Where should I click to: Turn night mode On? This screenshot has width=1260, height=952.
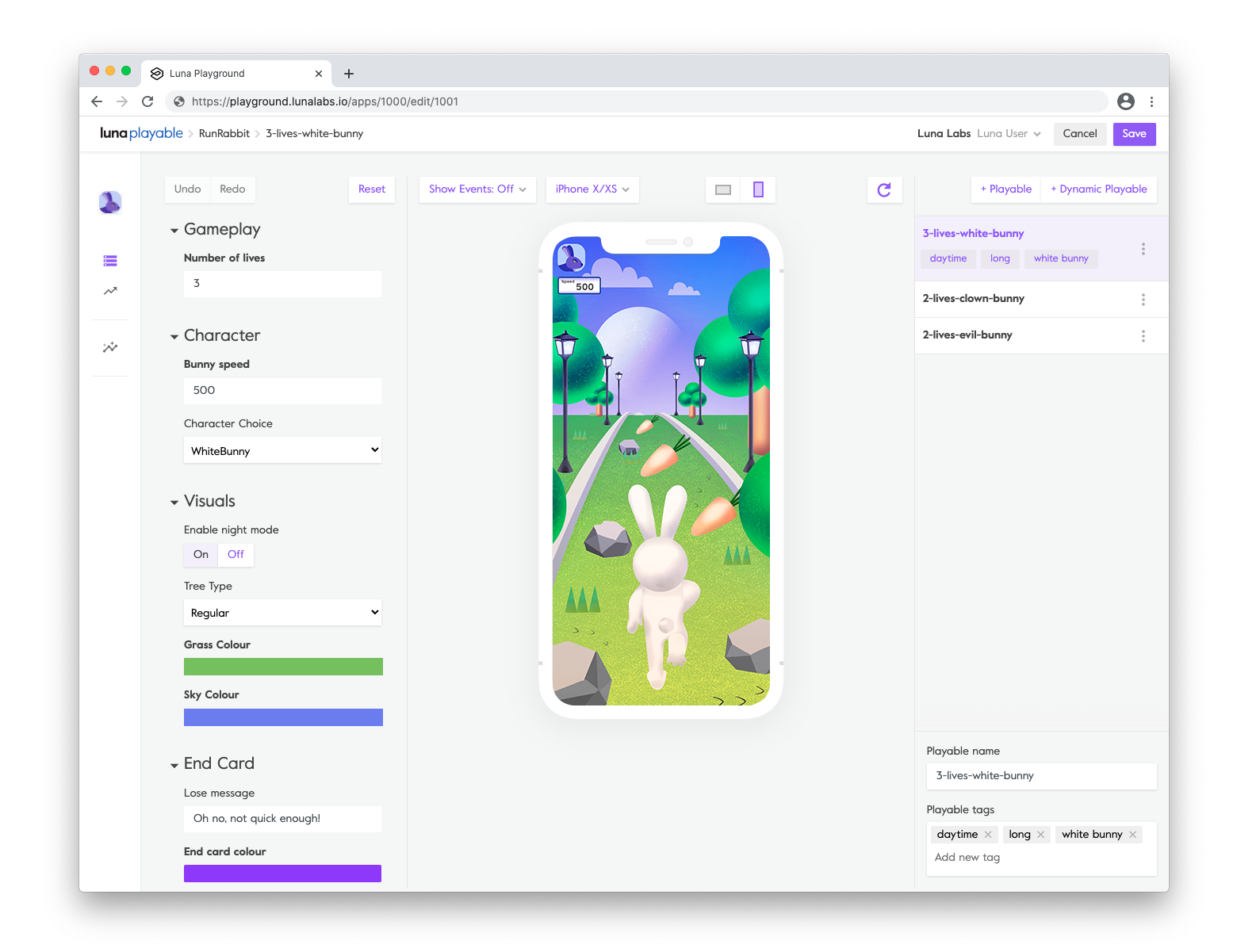click(201, 555)
